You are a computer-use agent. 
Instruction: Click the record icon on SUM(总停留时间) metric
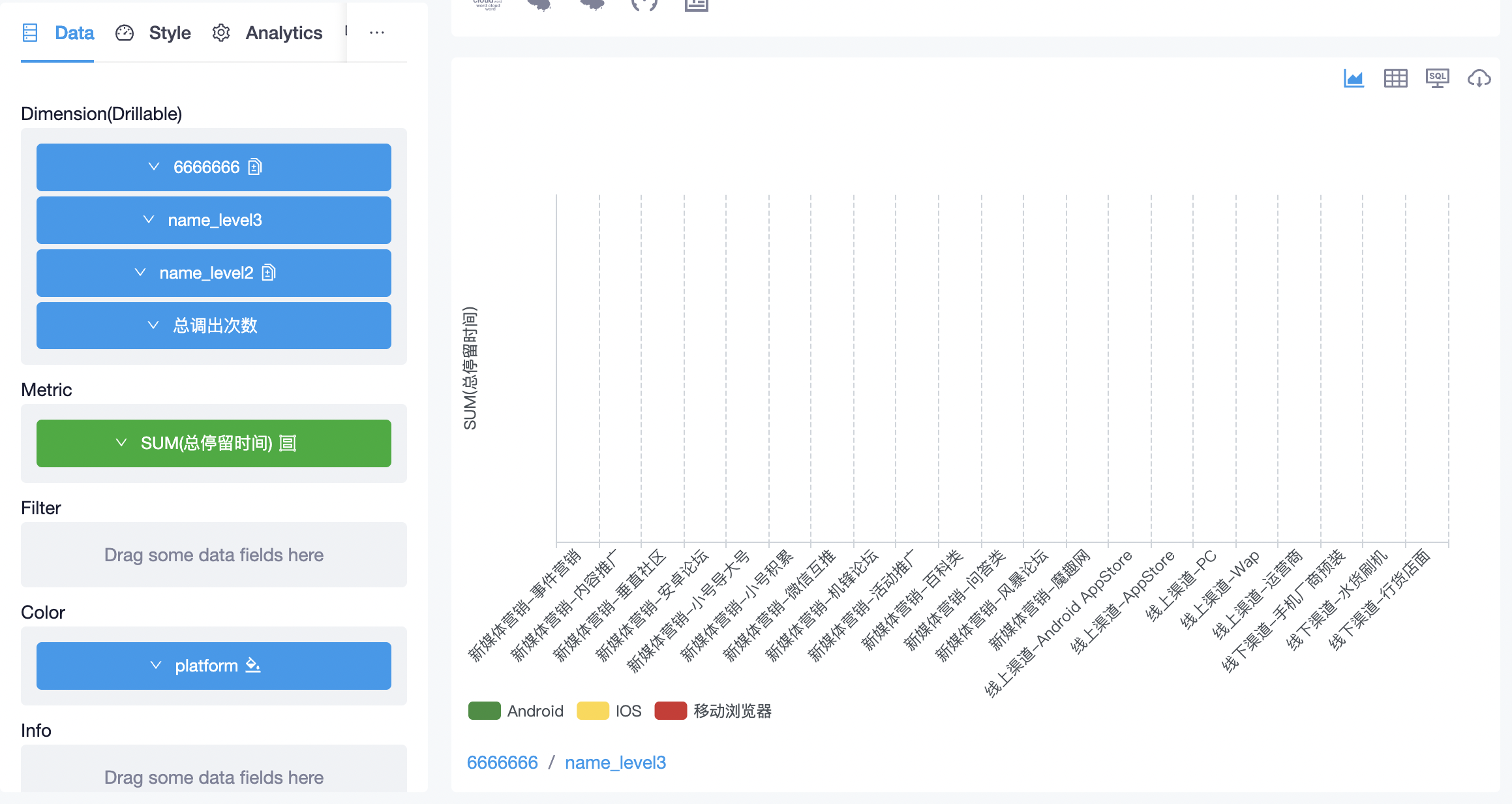[287, 443]
